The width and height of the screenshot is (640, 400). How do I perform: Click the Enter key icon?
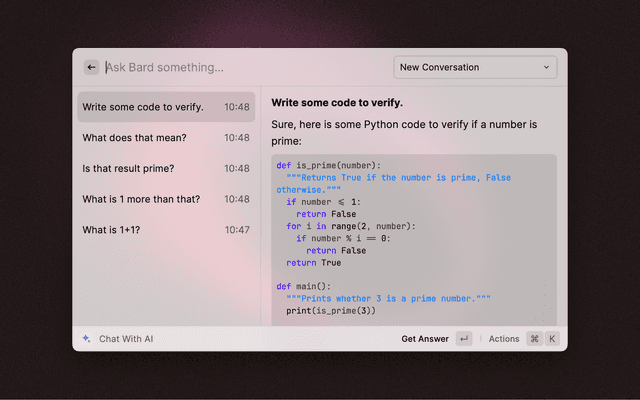[x=464, y=339]
